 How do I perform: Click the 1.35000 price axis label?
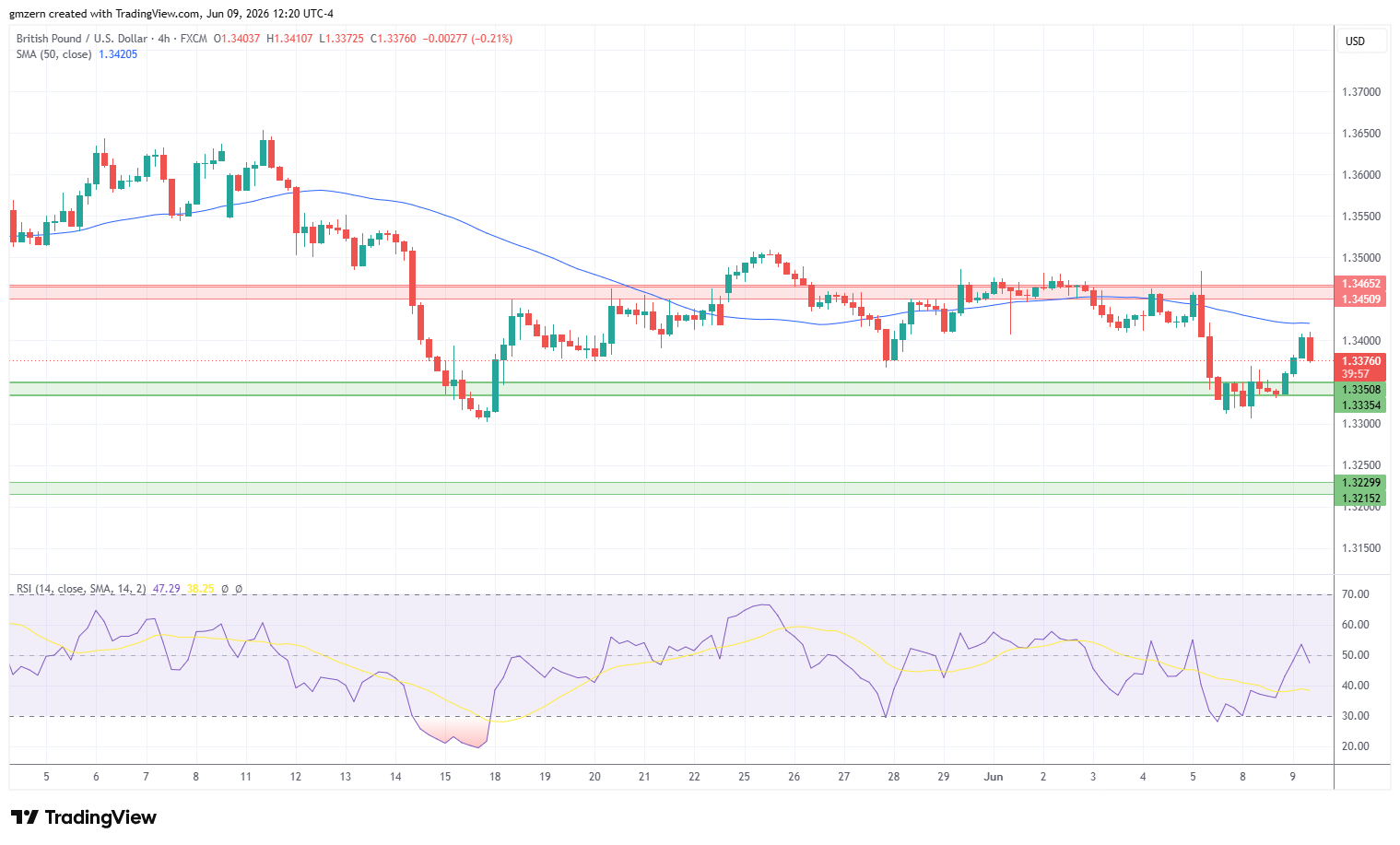[x=1361, y=258]
